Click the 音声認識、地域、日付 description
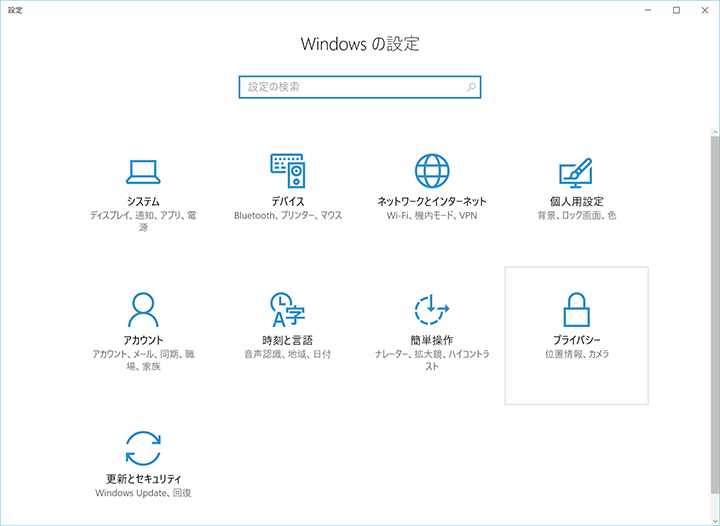The height and width of the screenshot is (526, 720). [x=287, y=354]
